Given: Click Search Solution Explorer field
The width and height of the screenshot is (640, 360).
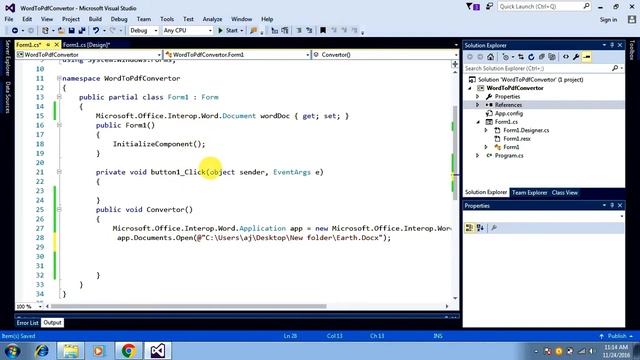Looking at the screenshot, I should point(543,69).
